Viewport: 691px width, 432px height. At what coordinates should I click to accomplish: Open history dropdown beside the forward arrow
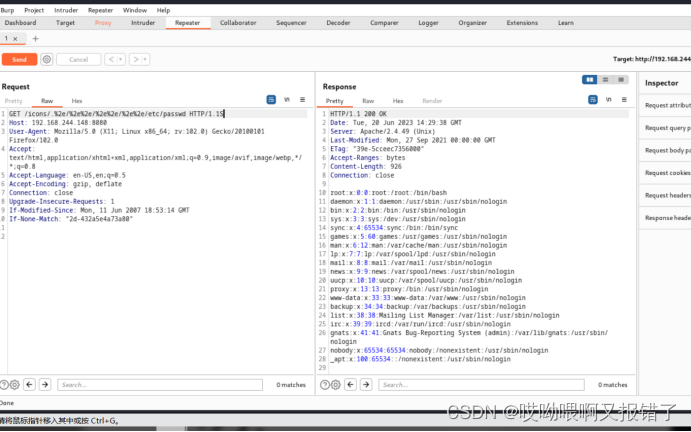click(x=145, y=59)
